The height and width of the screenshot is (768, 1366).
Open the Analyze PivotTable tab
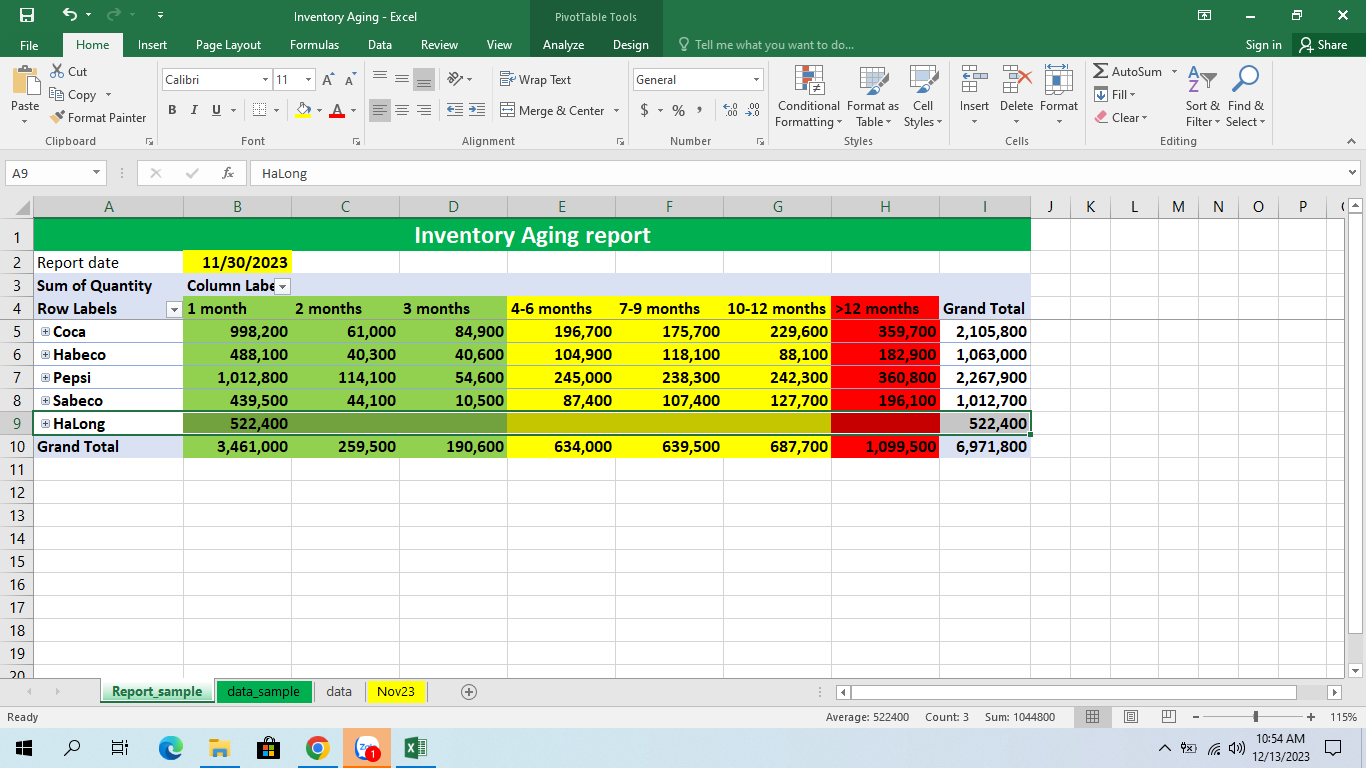(x=563, y=45)
